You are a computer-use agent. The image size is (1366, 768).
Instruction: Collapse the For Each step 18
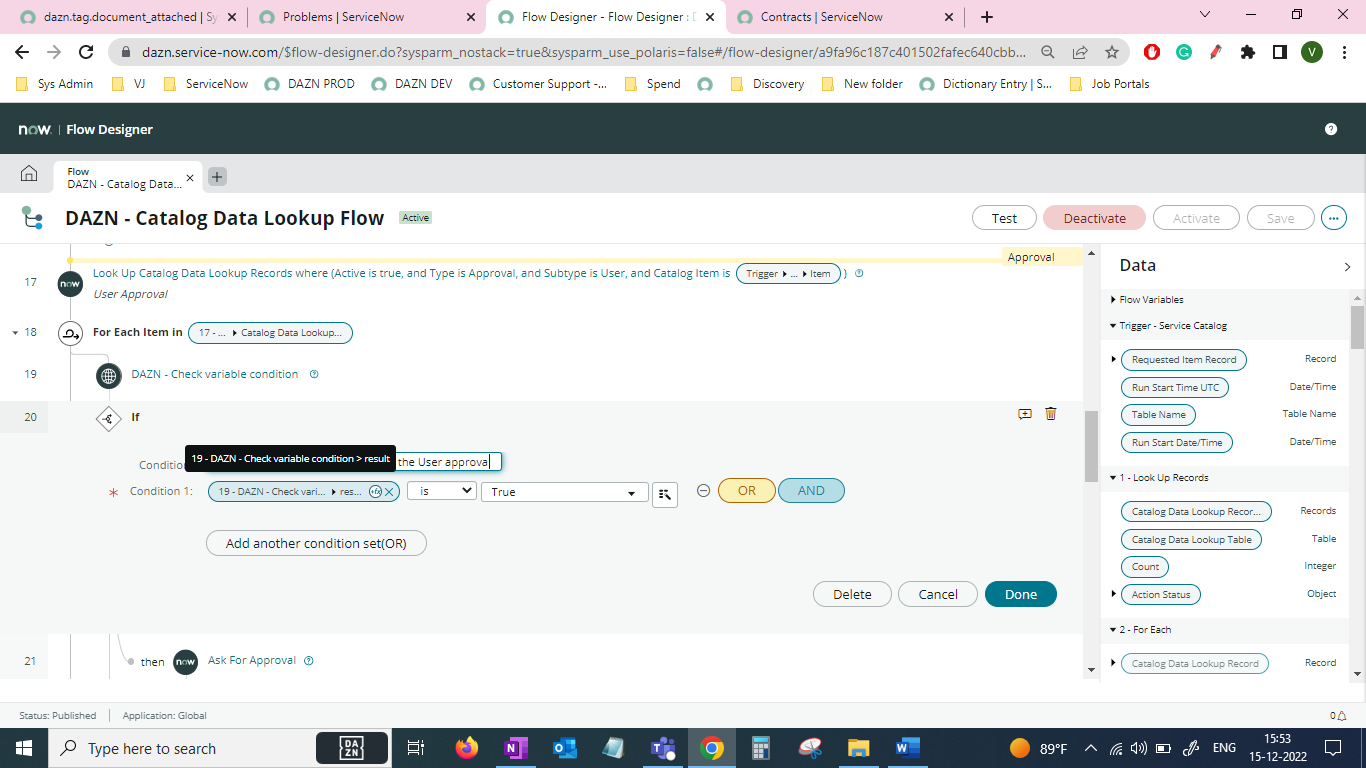tap(14, 333)
